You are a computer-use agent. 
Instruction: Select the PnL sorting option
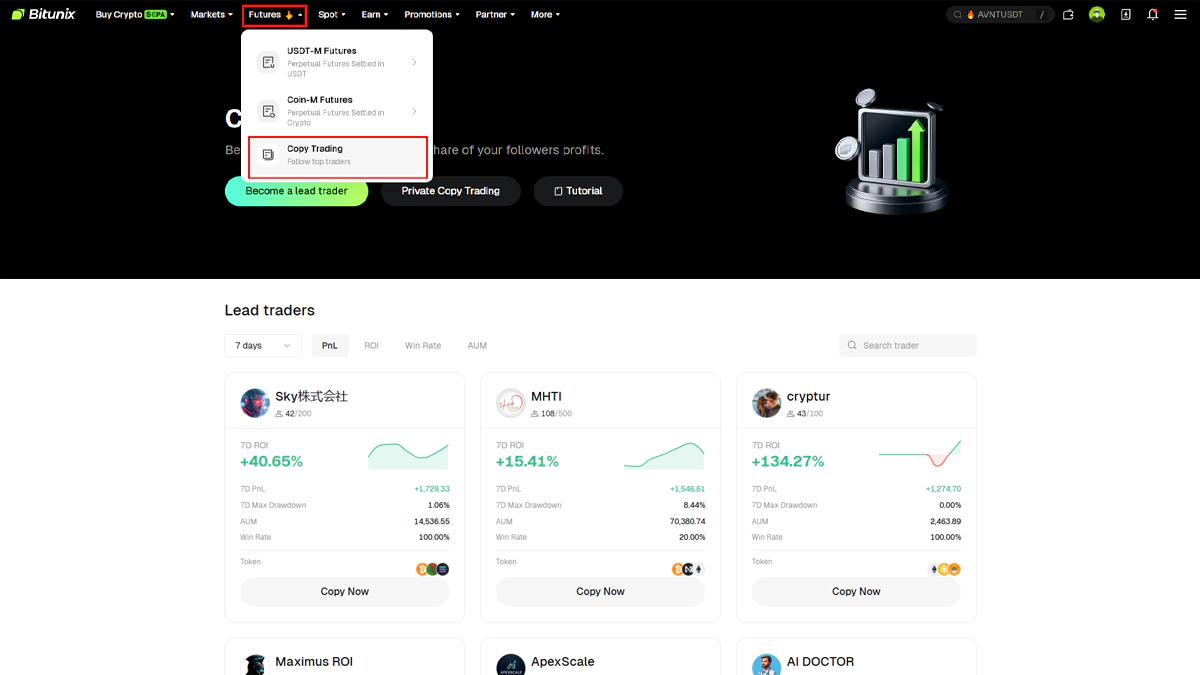330,346
